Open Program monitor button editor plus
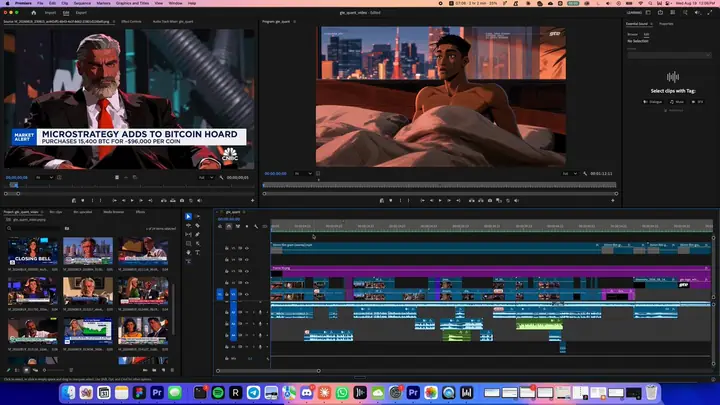This screenshot has height=405, width=720. [x=613, y=201]
